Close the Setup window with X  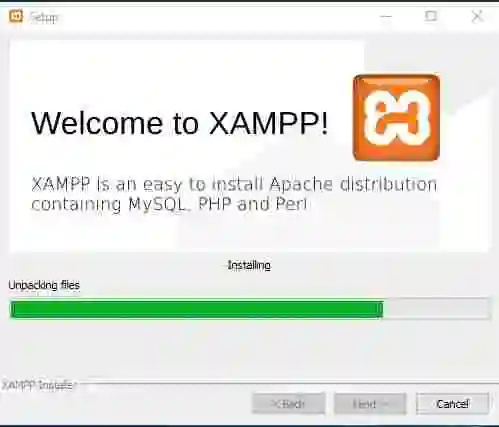pyautogui.click(x=477, y=16)
